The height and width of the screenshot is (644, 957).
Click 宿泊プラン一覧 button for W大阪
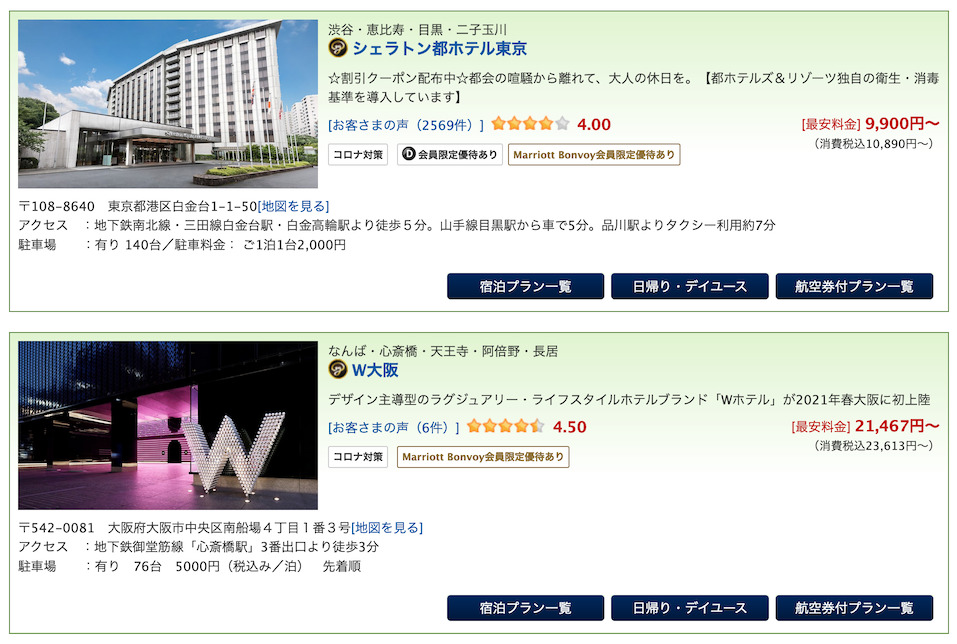(x=525, y=608)
